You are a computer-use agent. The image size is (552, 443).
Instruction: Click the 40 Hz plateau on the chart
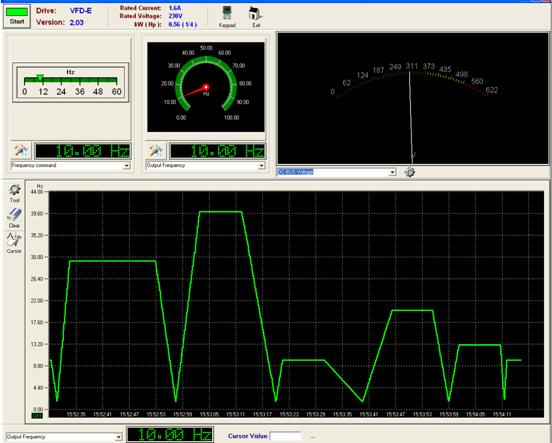tap(220, 212)
